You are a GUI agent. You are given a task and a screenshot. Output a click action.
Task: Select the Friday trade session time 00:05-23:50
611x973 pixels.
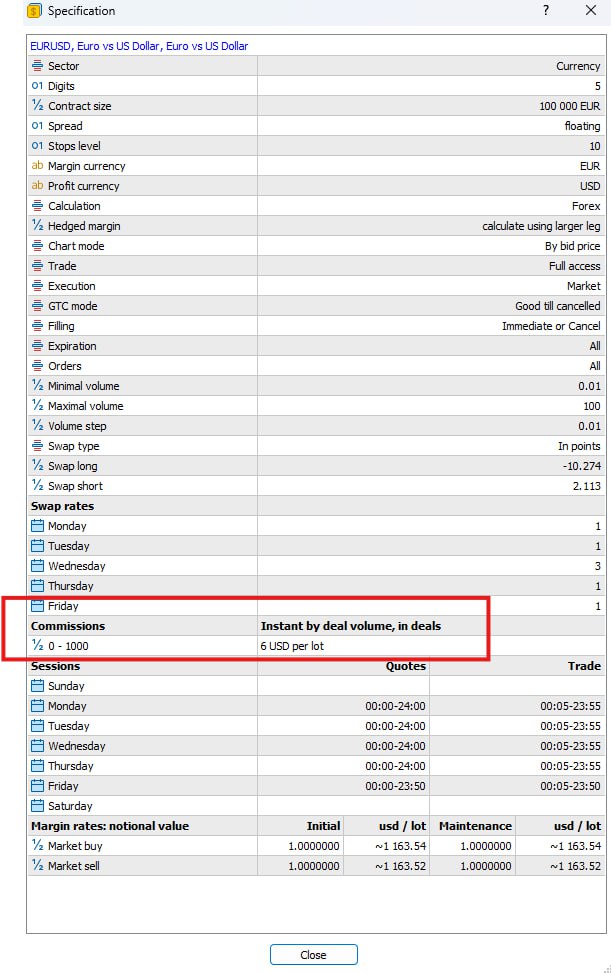tap(570, 786)
